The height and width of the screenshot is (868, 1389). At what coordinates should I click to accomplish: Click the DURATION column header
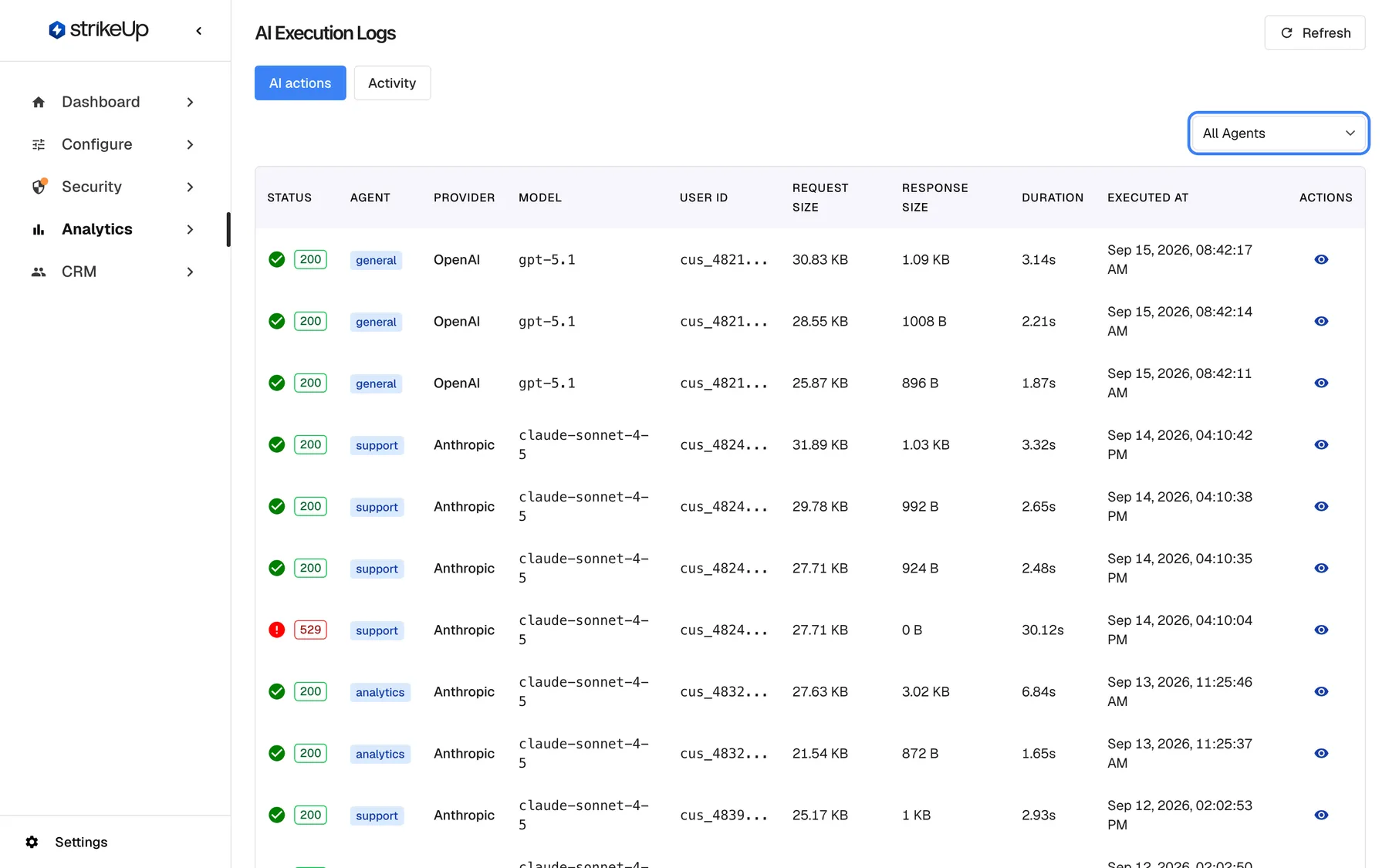point(1053,198)
